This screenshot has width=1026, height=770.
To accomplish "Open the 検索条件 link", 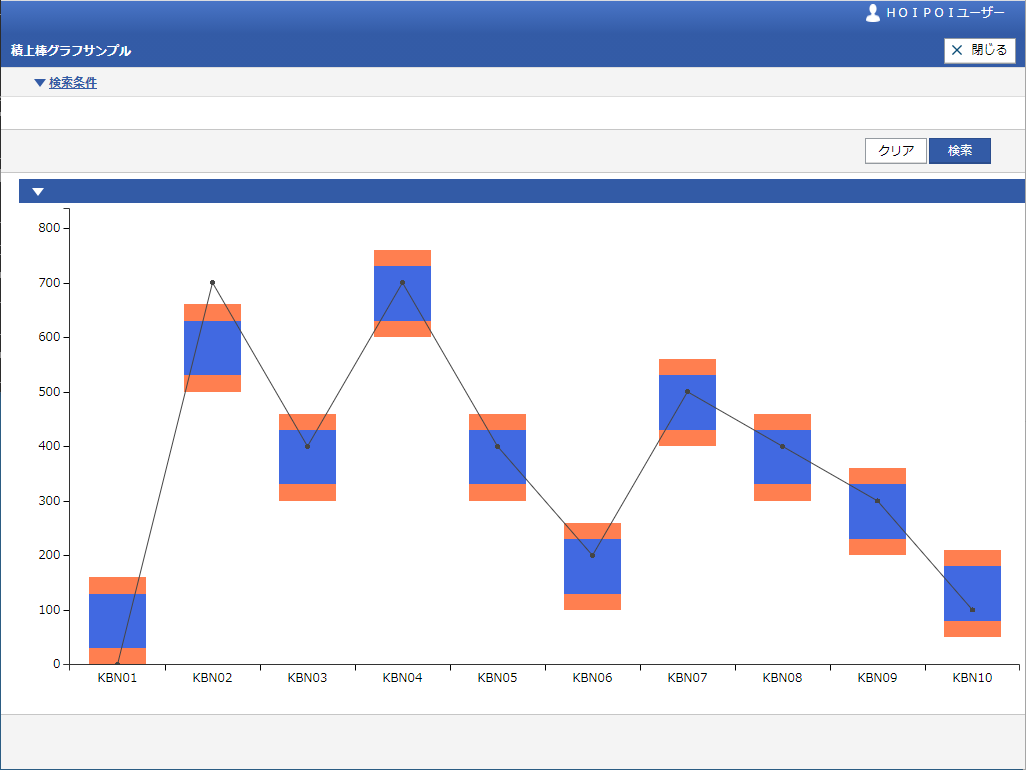I will tap(73, 83).
